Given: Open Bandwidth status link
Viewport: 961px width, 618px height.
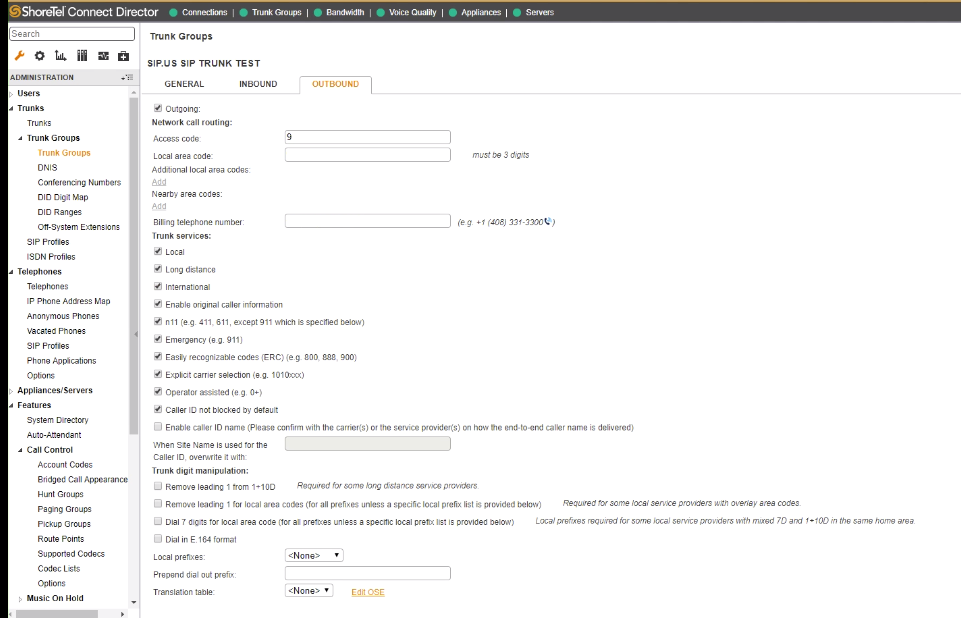Looking at the screenshot, I should pos(345,12).
